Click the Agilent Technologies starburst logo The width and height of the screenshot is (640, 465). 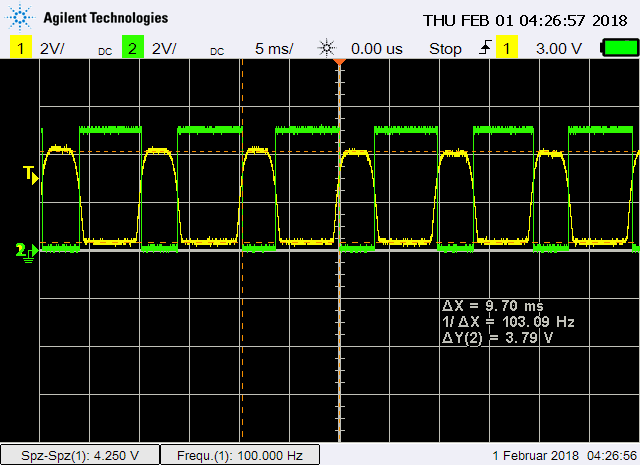19,17
